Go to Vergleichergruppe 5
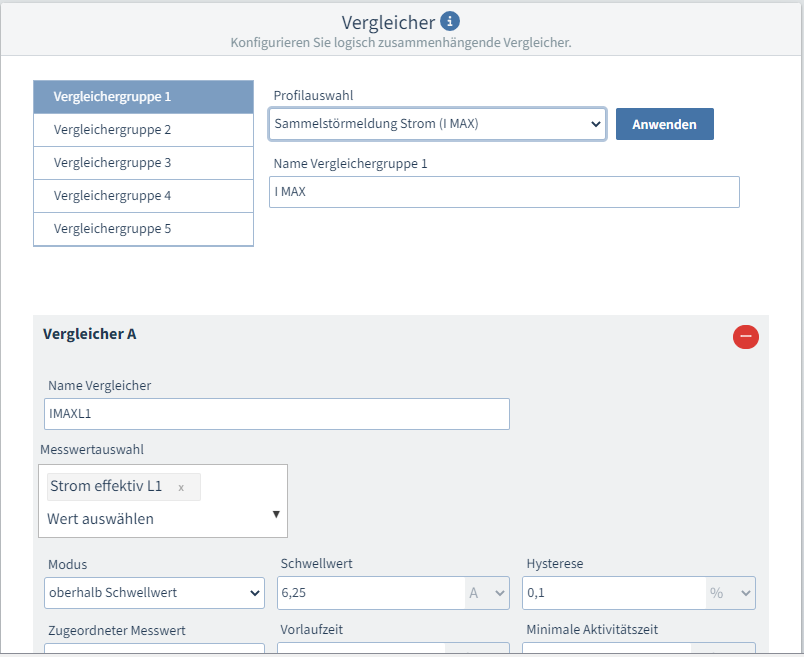This screenshot has height=657, width=804. tap(143, 229)
